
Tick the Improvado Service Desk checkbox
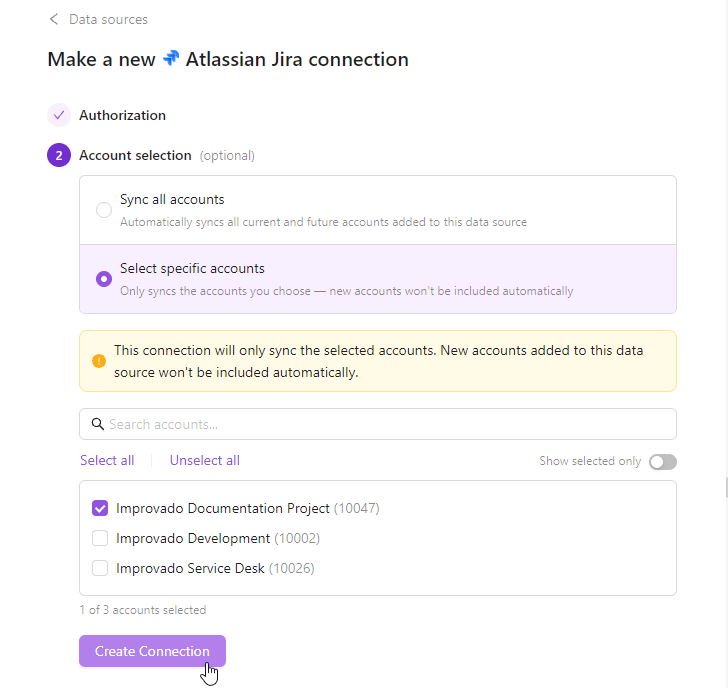click(x=100, y=568)
